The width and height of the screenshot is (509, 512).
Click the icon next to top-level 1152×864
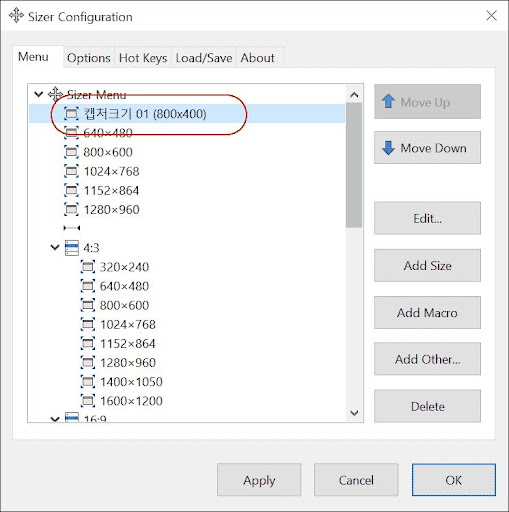point(71,190)
